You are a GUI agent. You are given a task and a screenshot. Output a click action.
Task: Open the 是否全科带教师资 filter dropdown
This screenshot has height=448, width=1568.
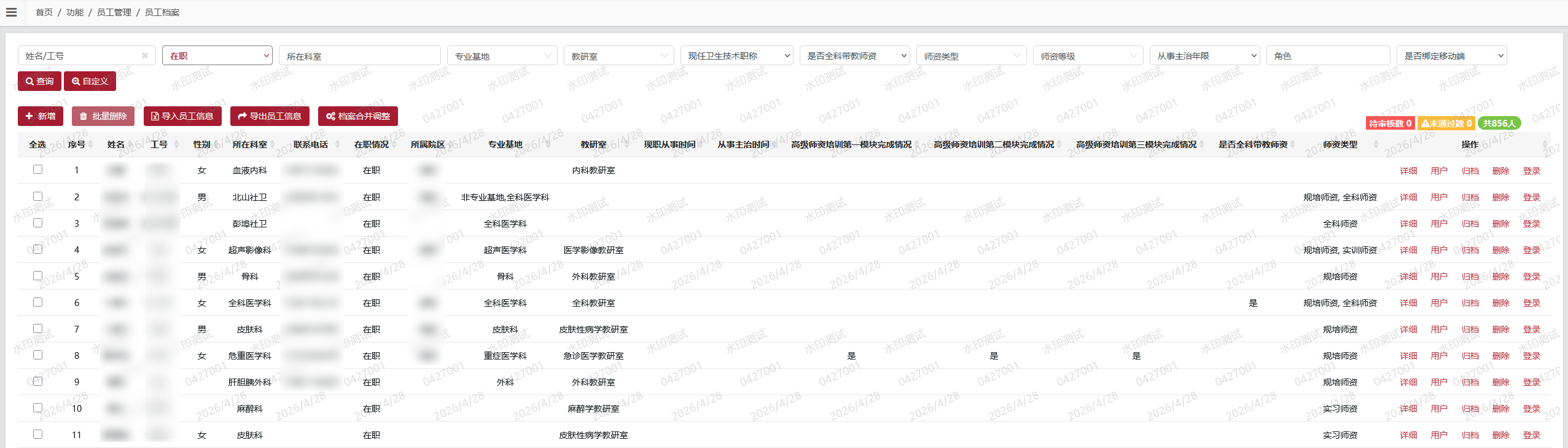pos(855,55)
